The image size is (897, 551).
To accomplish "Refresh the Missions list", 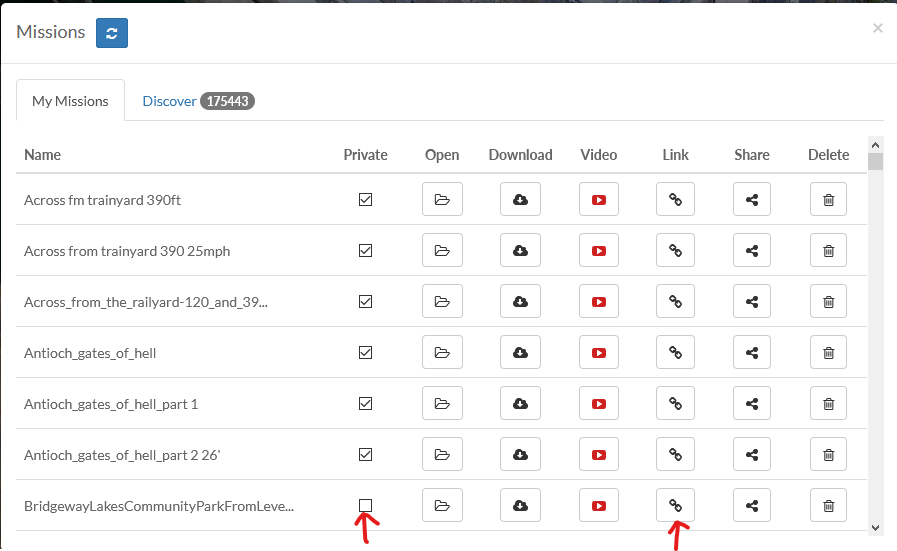I will (112, 33).
